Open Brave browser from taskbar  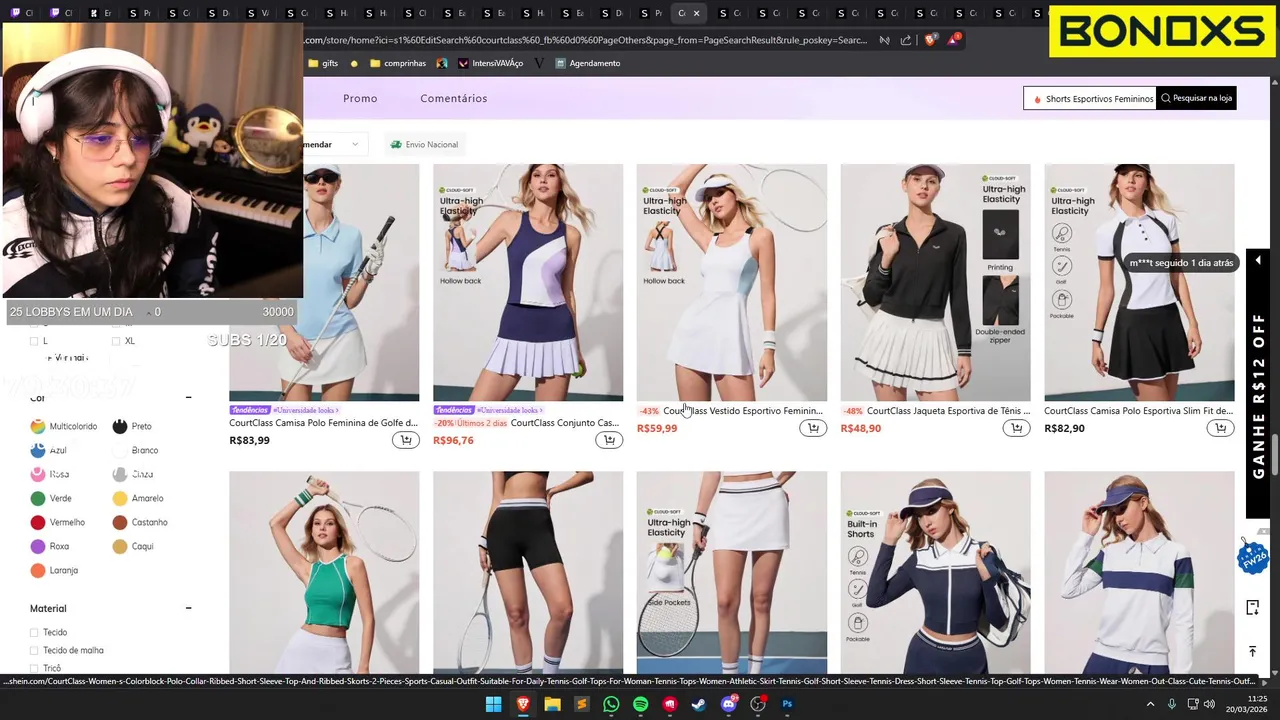pyautogui.click(x=523, y=704)
